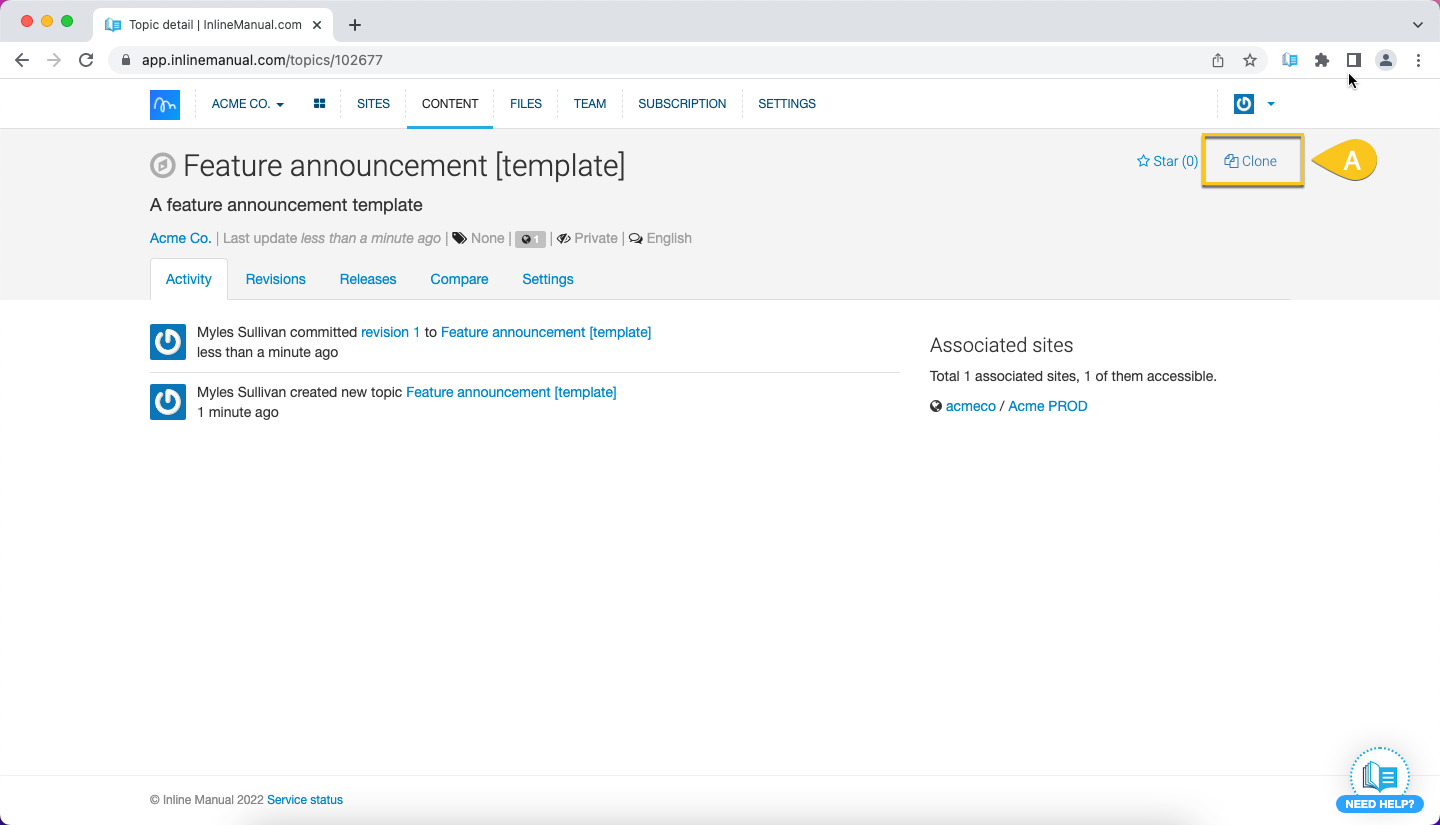
Task: Open the dashboard grid icon
Action: tap(320, 104)
